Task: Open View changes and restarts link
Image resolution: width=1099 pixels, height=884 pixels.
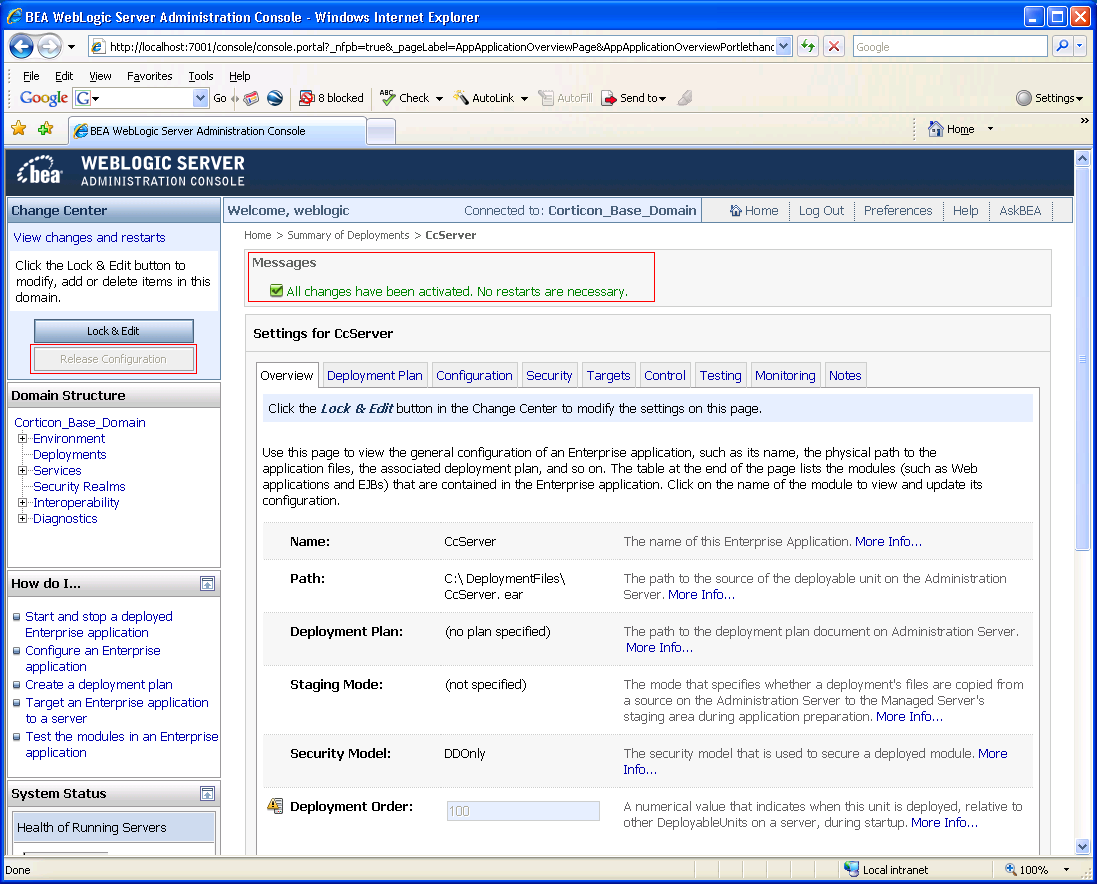Action: [x=90, y=238]
